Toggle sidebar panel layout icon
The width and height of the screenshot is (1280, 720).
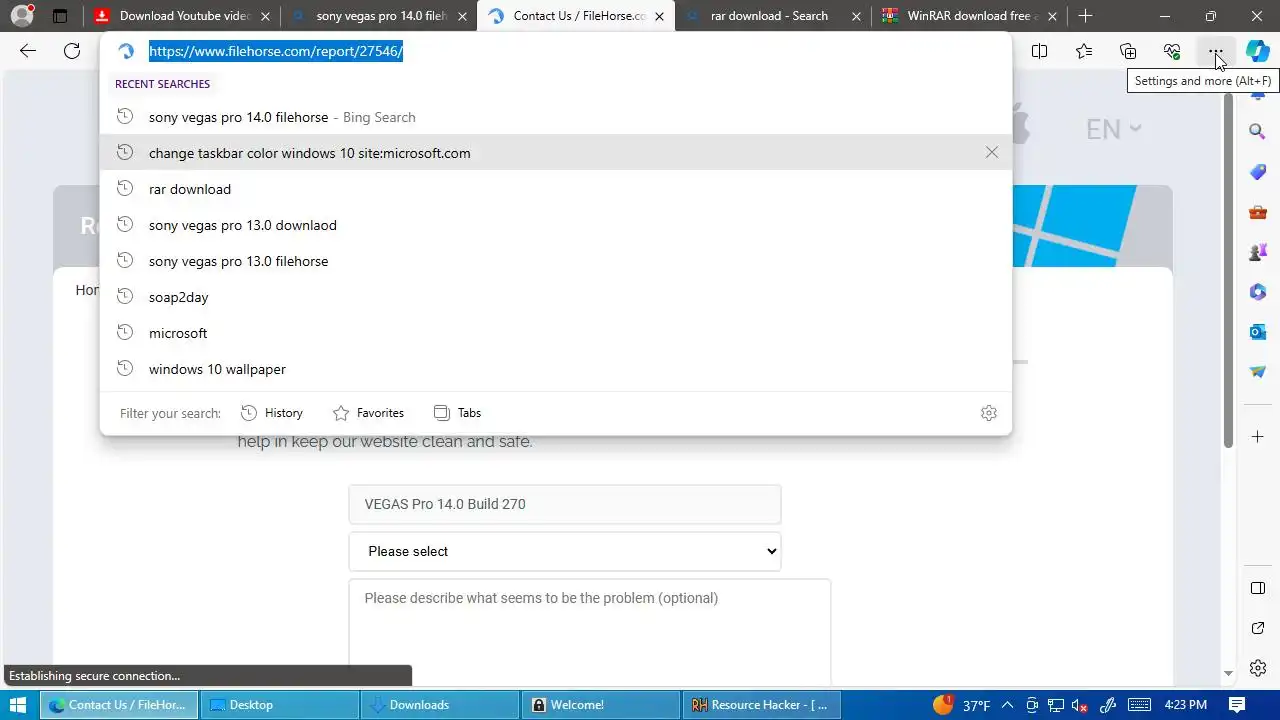(1258, 588)
